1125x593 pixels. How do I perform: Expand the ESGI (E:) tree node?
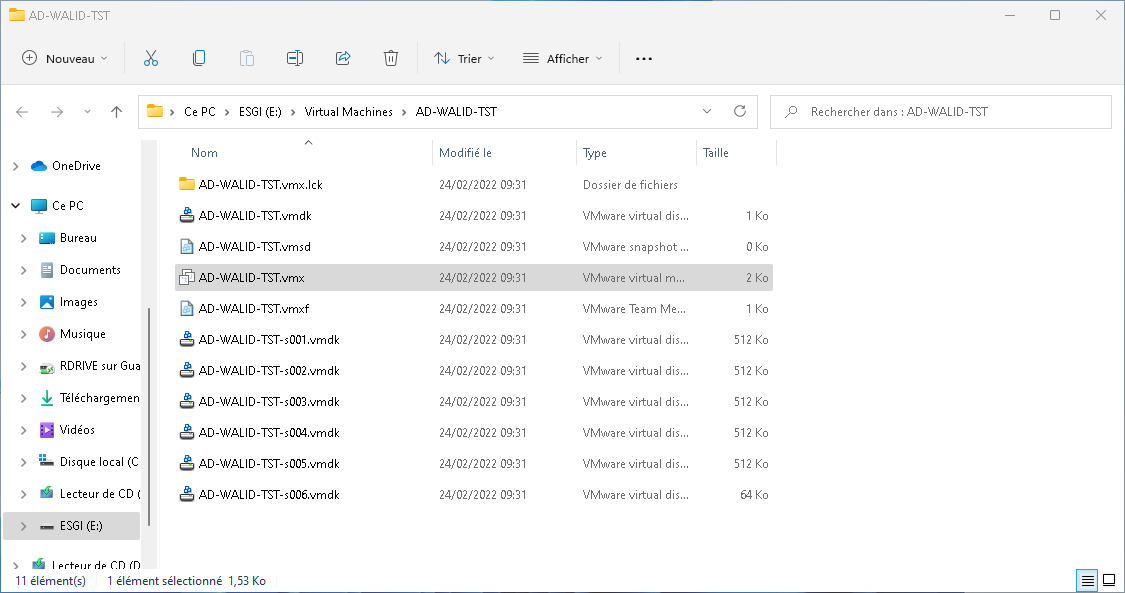[24, 526]
